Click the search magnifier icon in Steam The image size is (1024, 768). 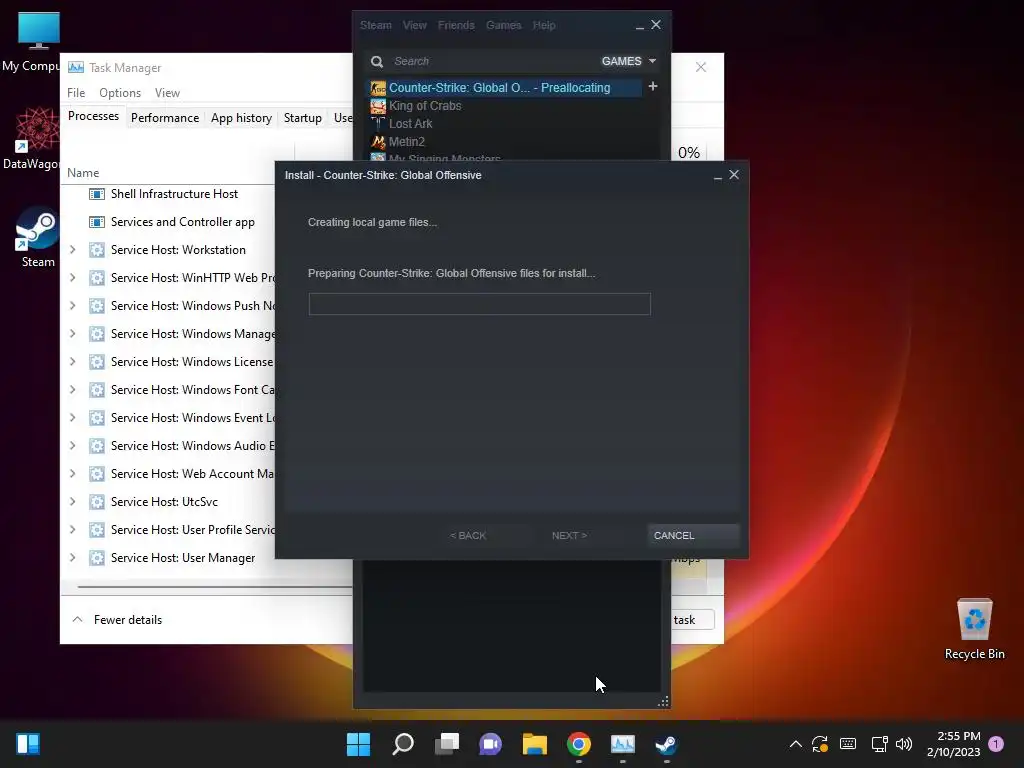click(377, 61)
